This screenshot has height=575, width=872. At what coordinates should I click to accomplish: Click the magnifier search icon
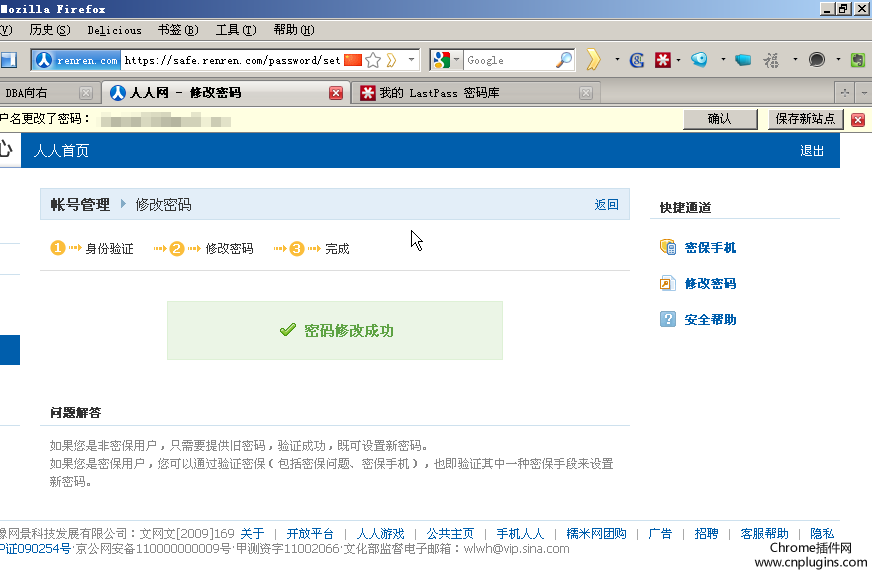(564, 60)
